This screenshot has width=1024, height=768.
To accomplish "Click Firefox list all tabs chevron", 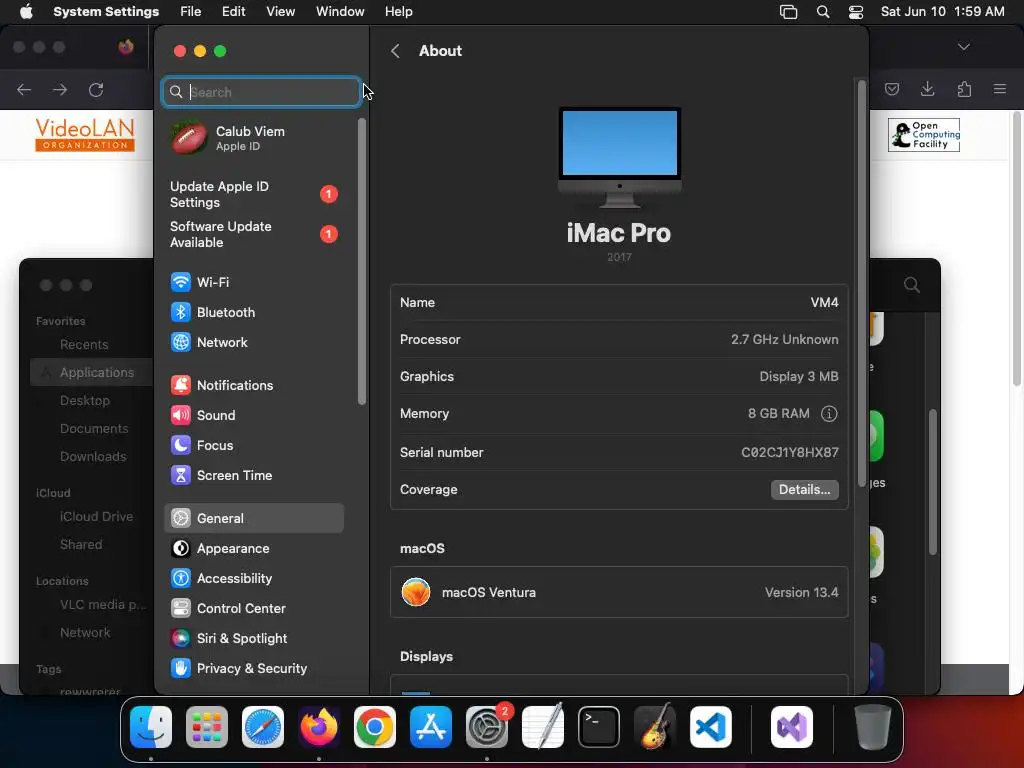I will [x=963, y=47].
